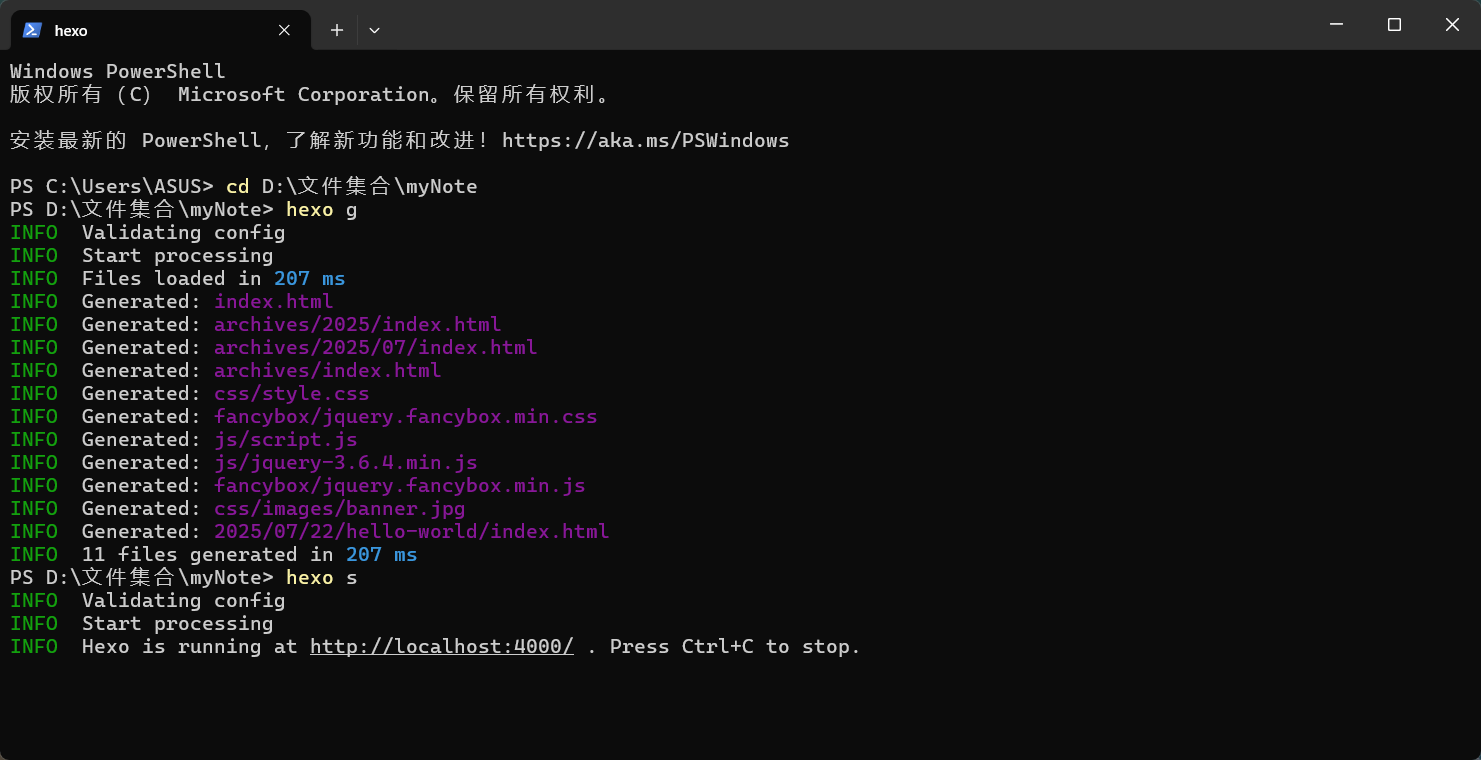Click the PowerShell icon on the hexo tab
This screenshot has height=760, width=1481.
32,30
